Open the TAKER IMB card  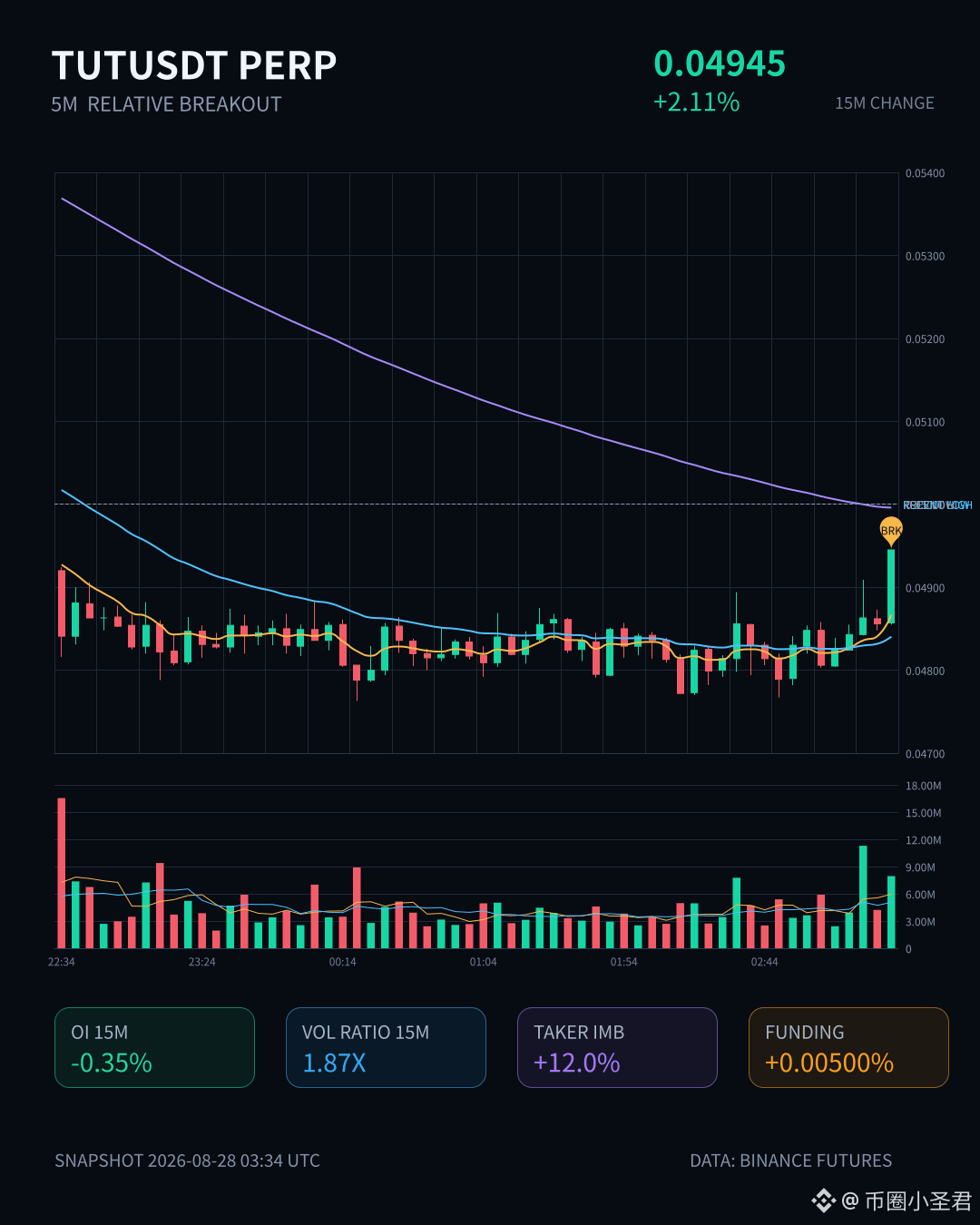617,1047
